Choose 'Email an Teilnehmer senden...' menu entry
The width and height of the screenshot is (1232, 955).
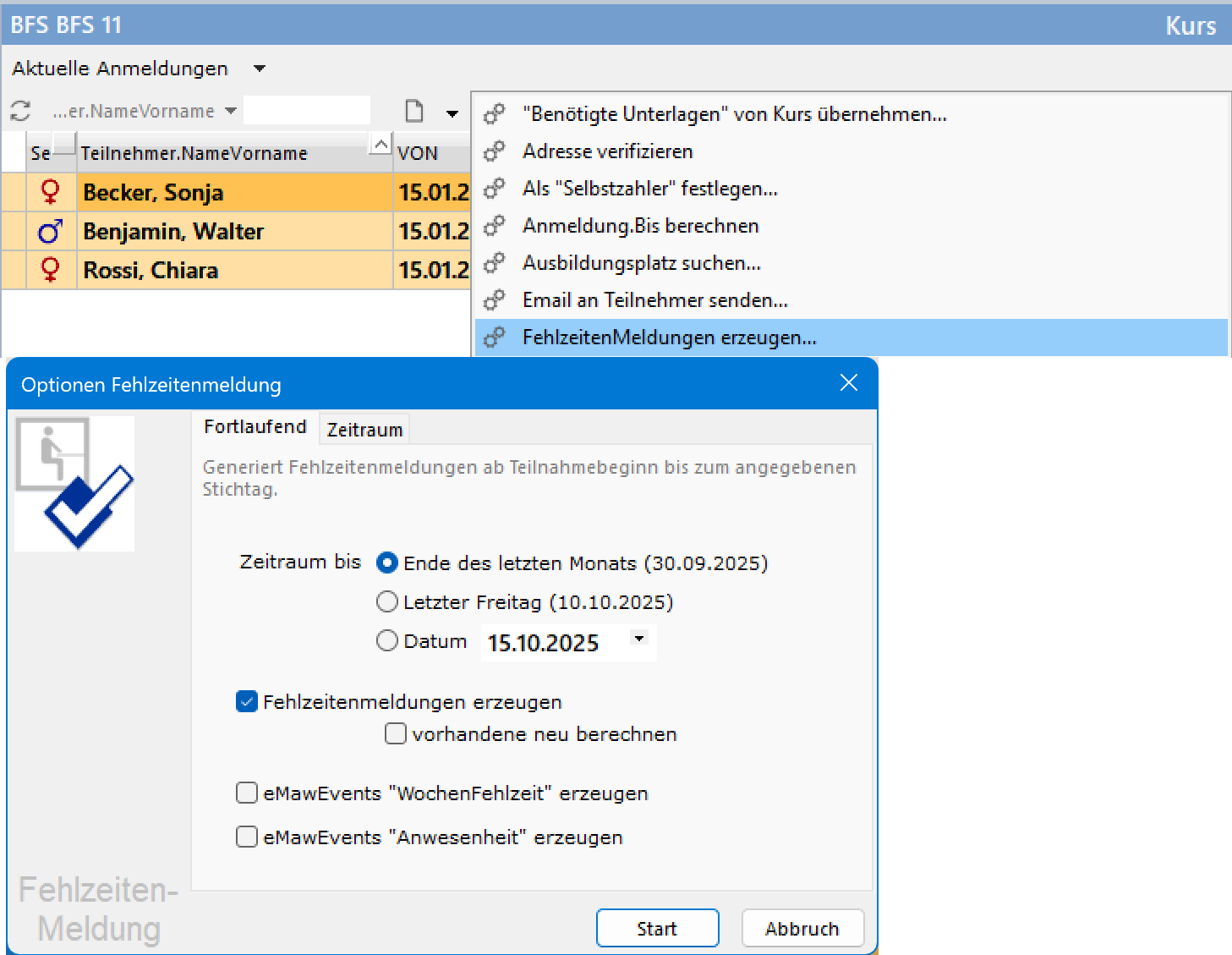tap(654, 300)
